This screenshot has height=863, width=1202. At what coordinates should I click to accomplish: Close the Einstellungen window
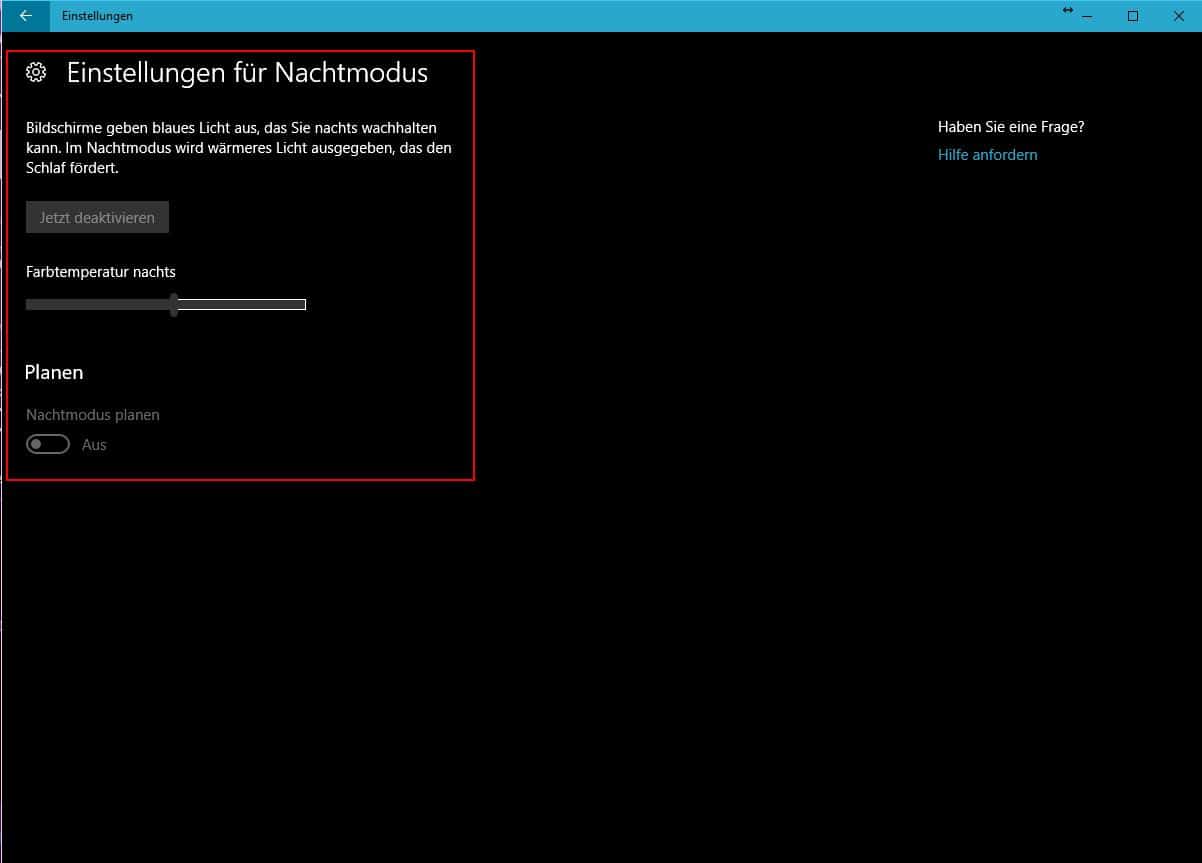[x=1178, y=16]
